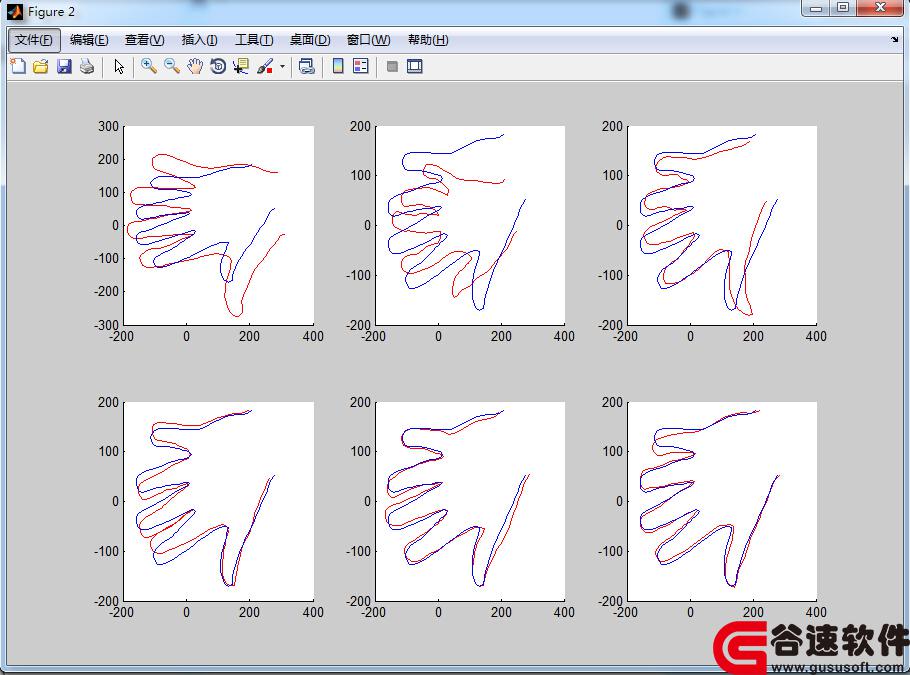
Task: Click the -300 y-axis label of first plot
Action: pos(106,325)
